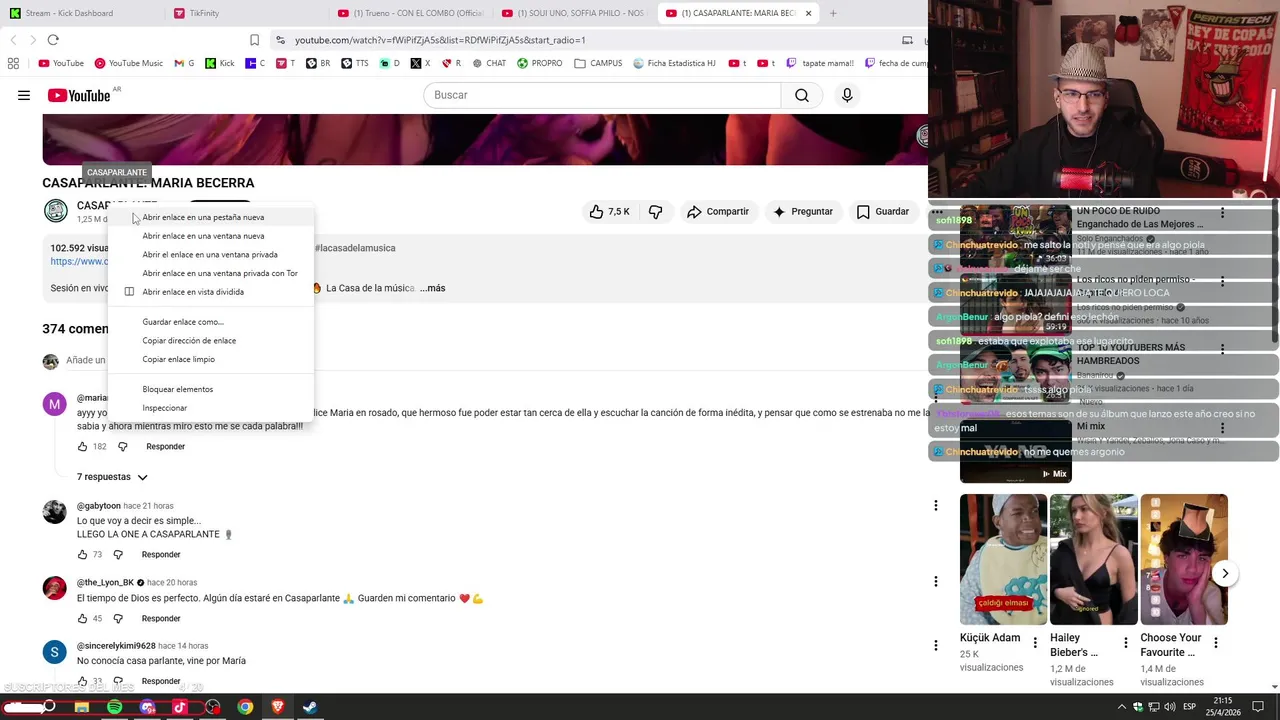The width and height of the screenshot is (1280, 720).
Task: Open options for UN POCO DE RUIDO video
Action: pos(1222,213)
